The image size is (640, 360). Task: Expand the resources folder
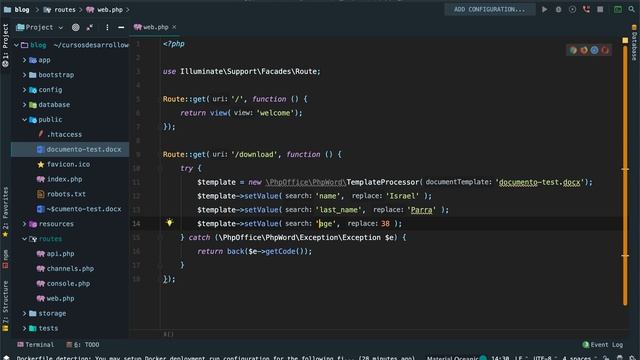pos(24,224)
